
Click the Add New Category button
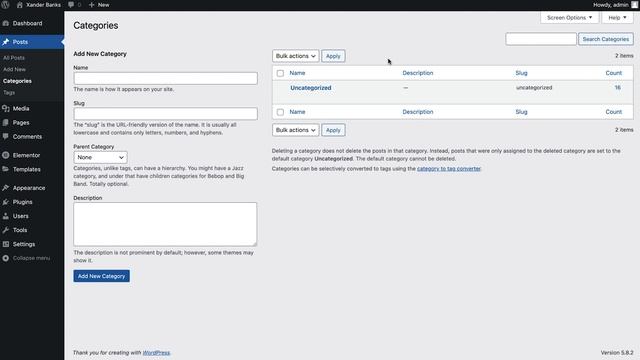(x=102, y=276)
